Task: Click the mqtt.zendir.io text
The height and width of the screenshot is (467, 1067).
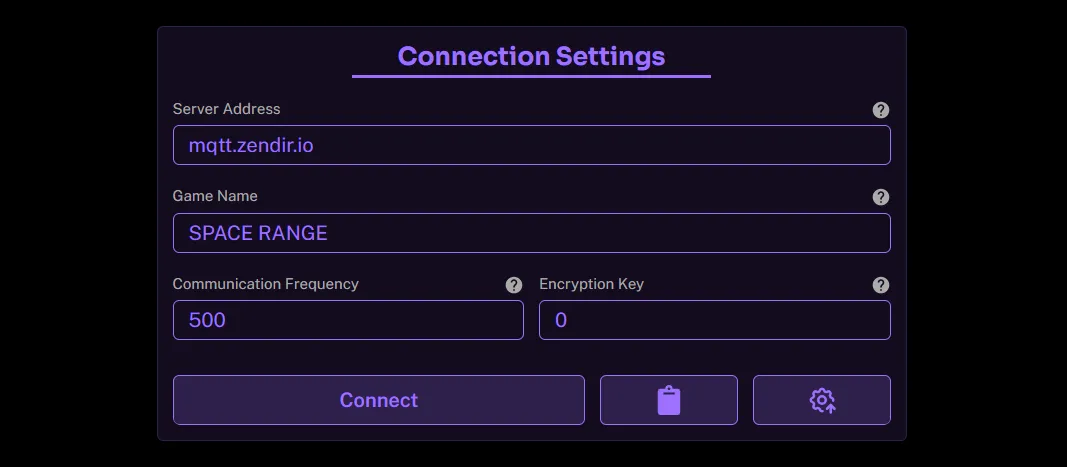Action: pos(251,145)
